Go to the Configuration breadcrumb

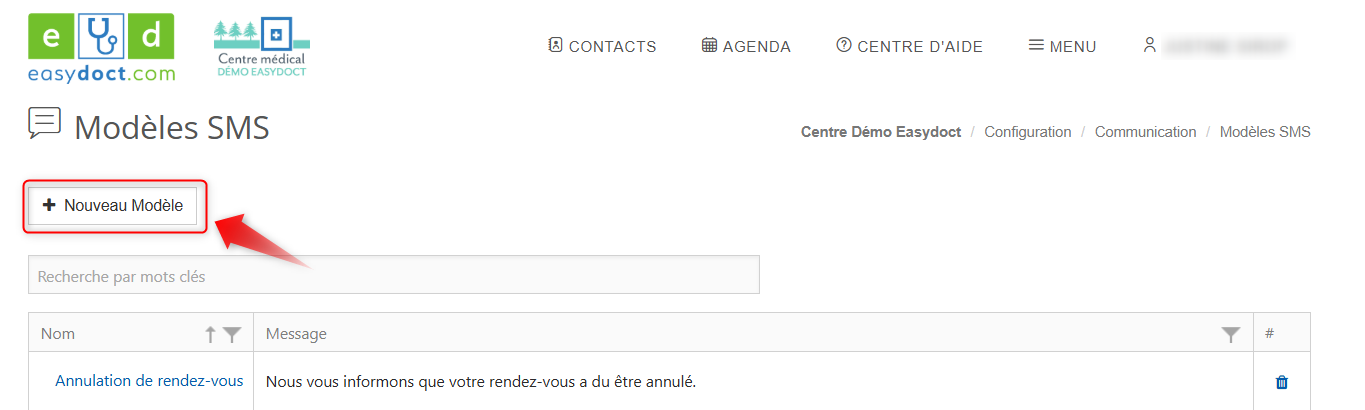[1027, 132]
